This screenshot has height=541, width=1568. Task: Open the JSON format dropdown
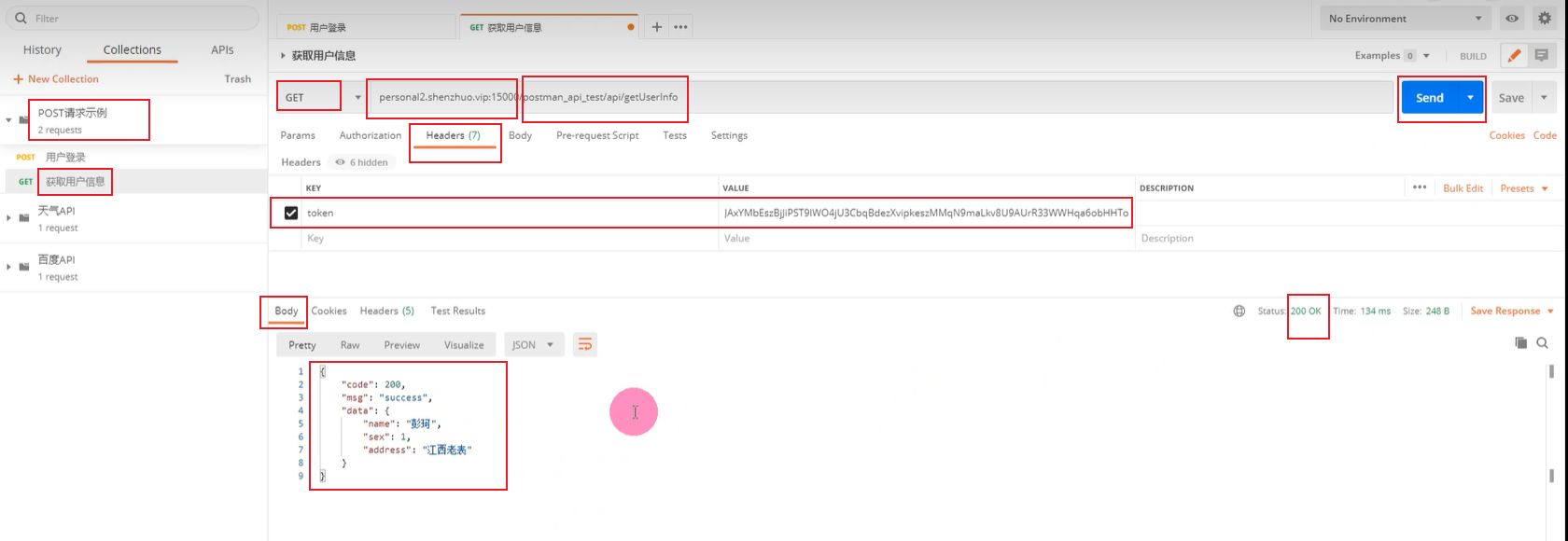pos(534,345)
